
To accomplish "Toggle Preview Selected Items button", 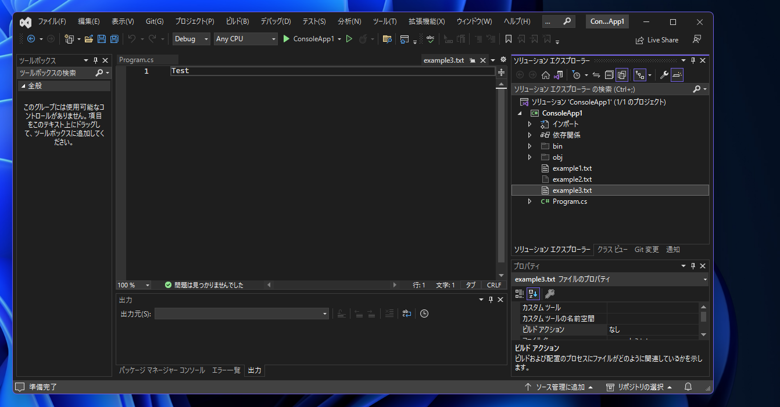I will point(677,75).
